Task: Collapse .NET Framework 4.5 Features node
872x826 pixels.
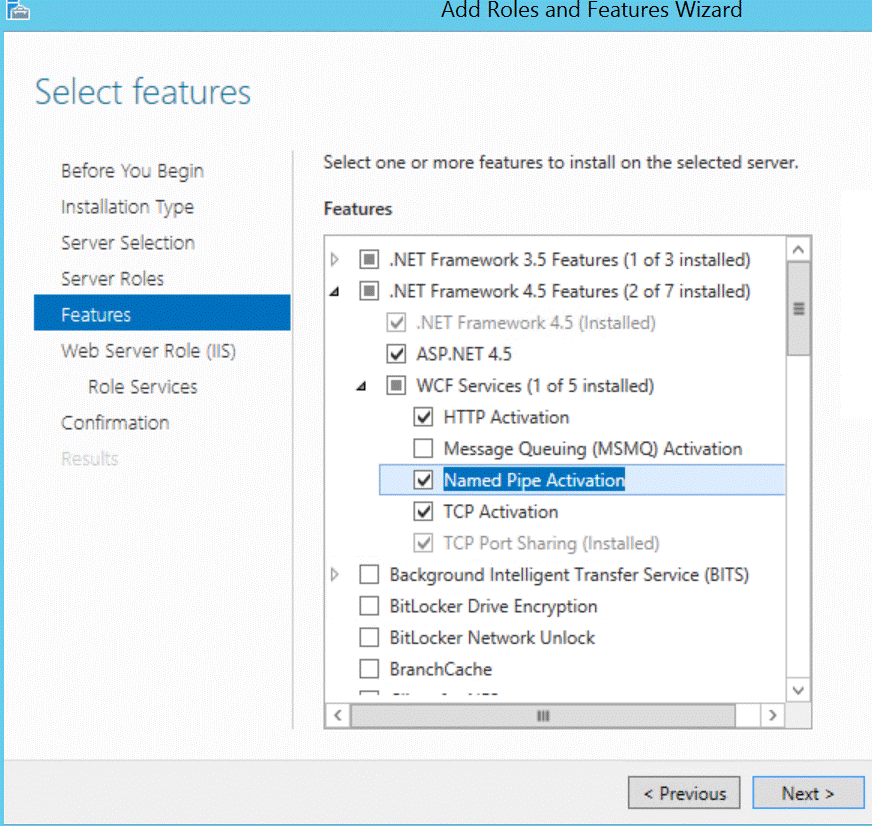Action: coord(335,292)
